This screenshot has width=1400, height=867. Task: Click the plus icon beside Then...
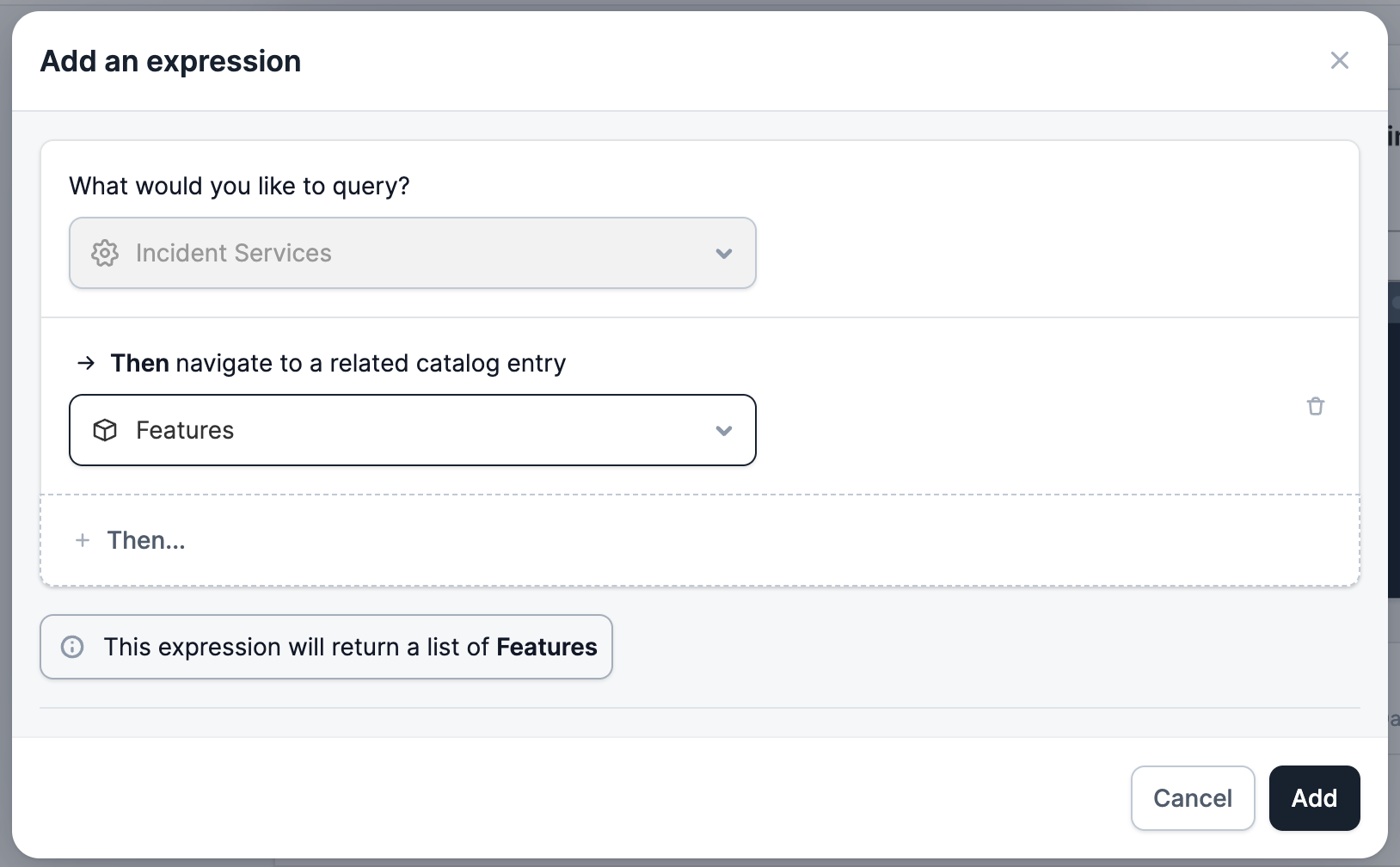tap(83, 540)
